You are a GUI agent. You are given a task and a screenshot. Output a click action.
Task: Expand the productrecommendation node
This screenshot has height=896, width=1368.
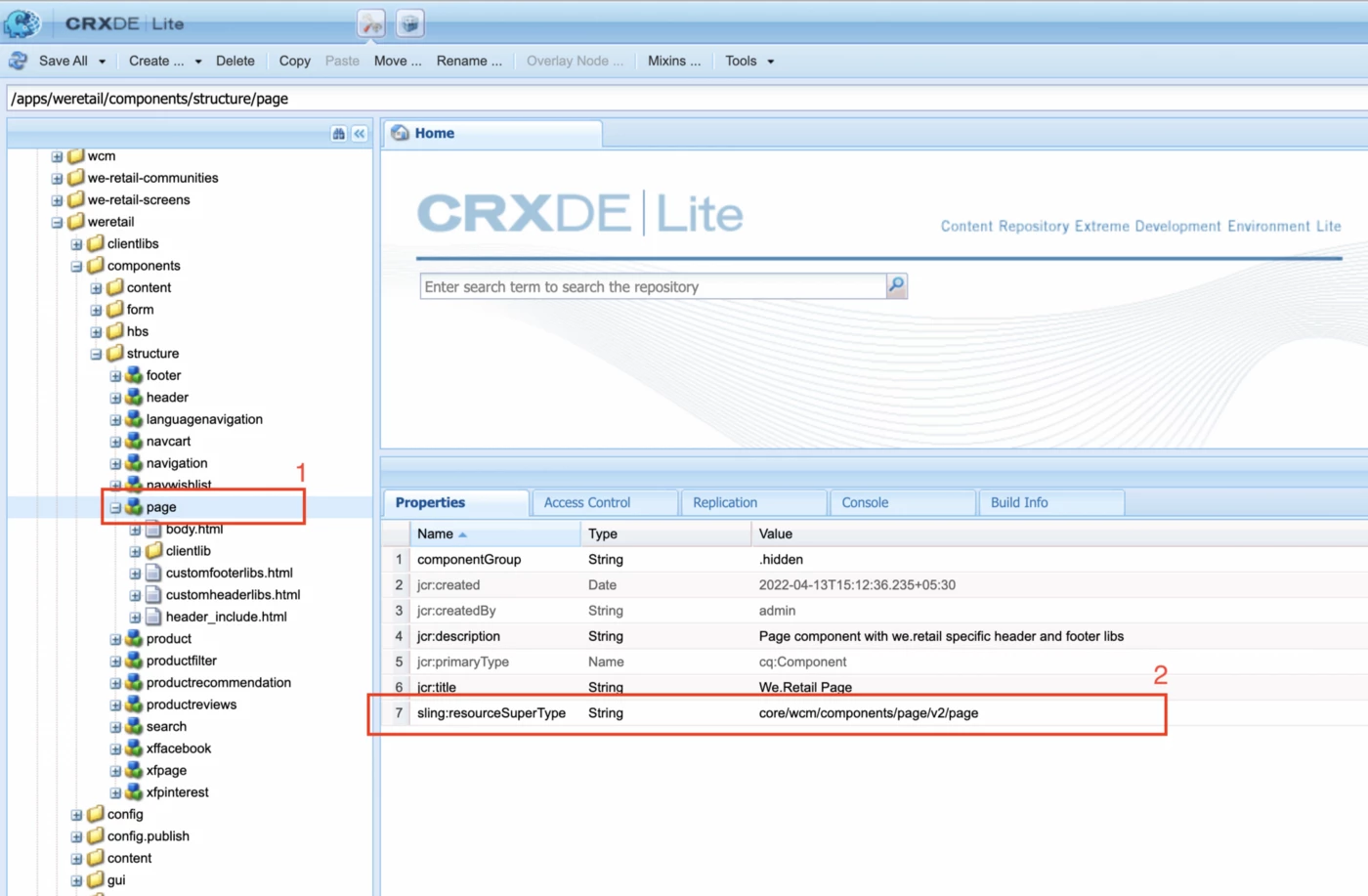[115, 684]
